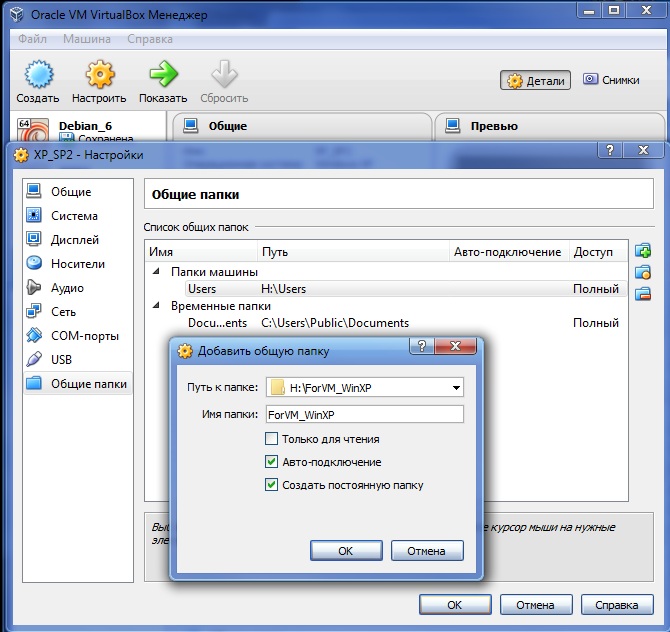Select the Debian_6 virtual machine
This screenshot has width=670, height=632.
coord(88,129)
